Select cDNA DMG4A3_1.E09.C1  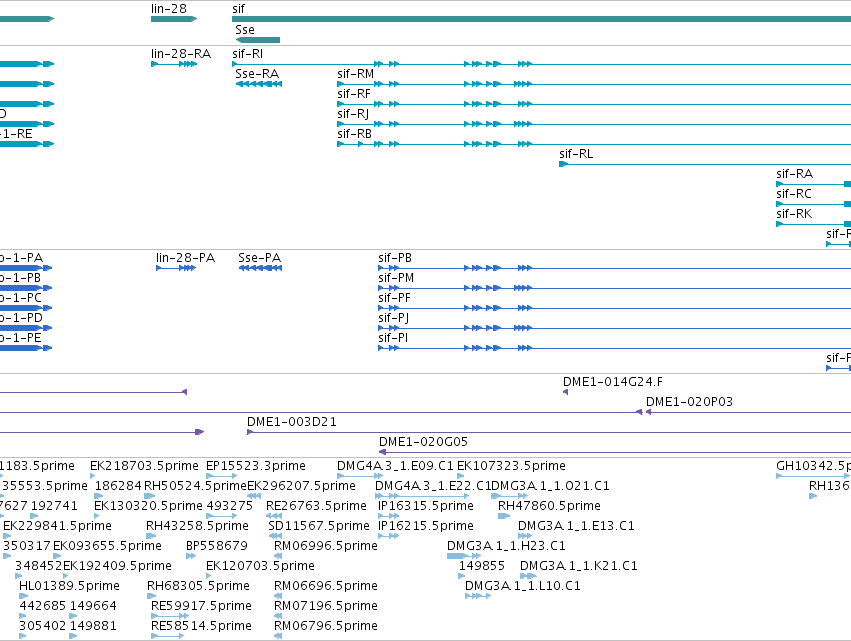click(x=395, y=466)
